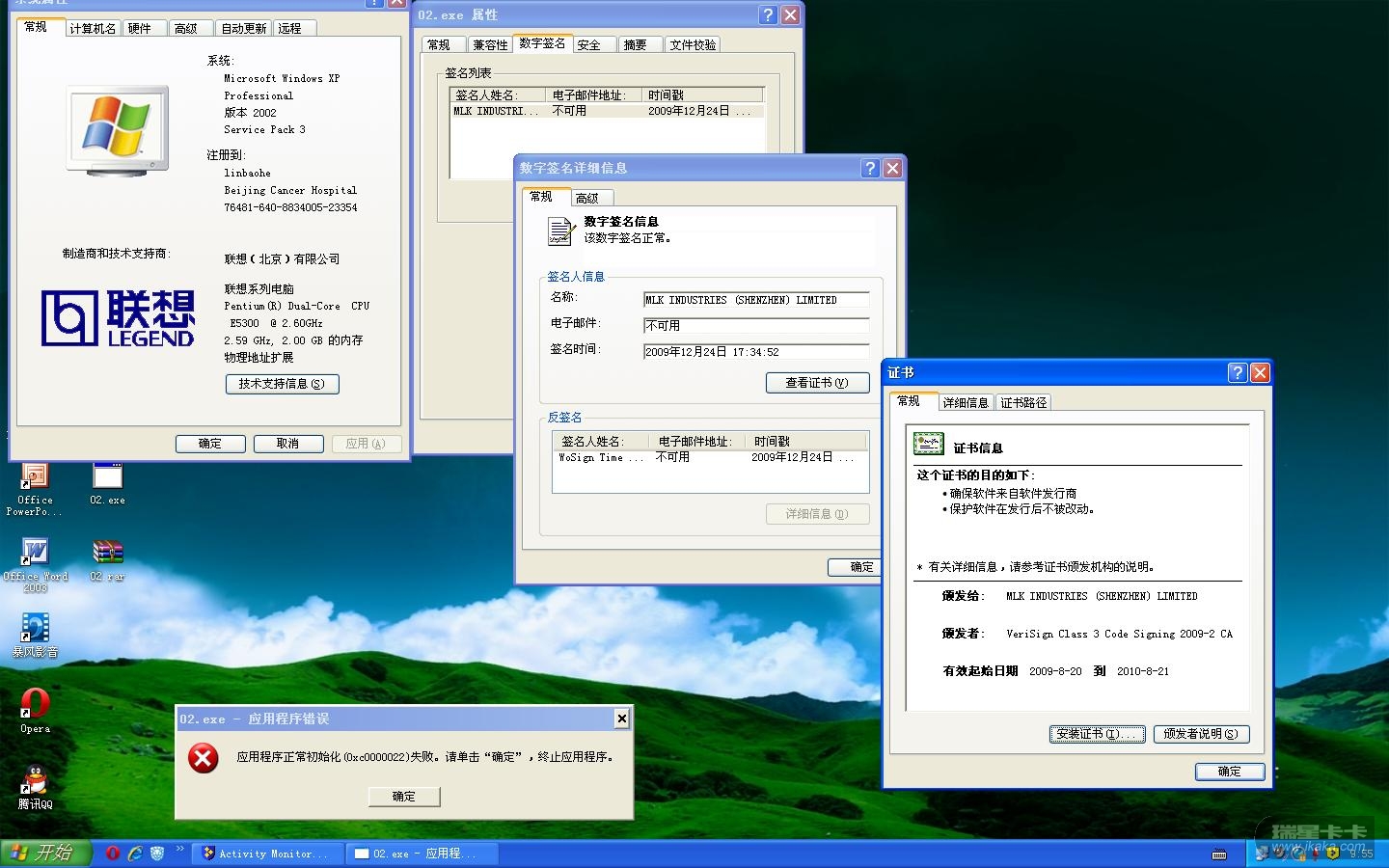Open the keyboard input language indicator

point(1219,854)
